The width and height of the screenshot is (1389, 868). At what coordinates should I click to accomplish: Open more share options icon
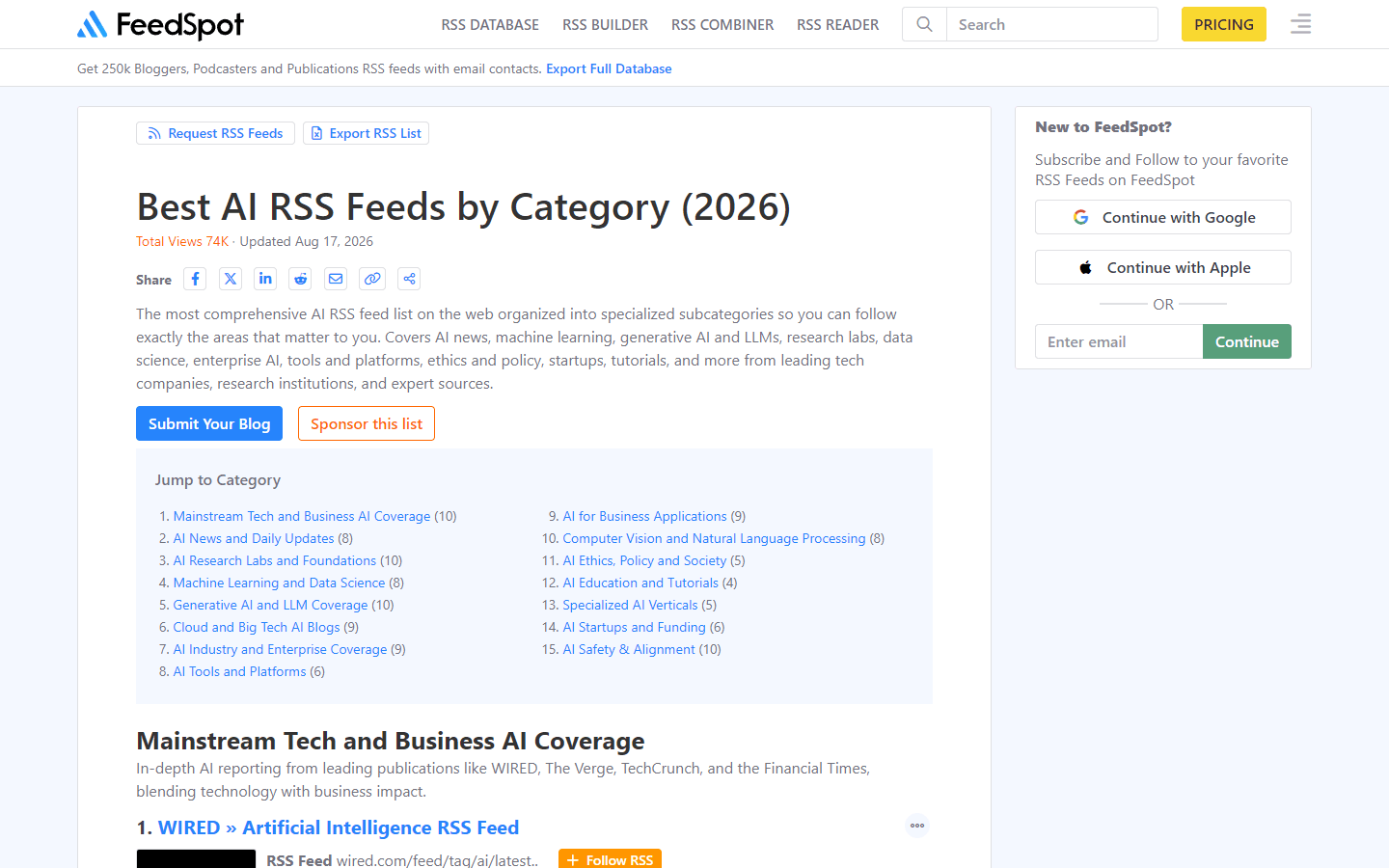coord(409,279)
